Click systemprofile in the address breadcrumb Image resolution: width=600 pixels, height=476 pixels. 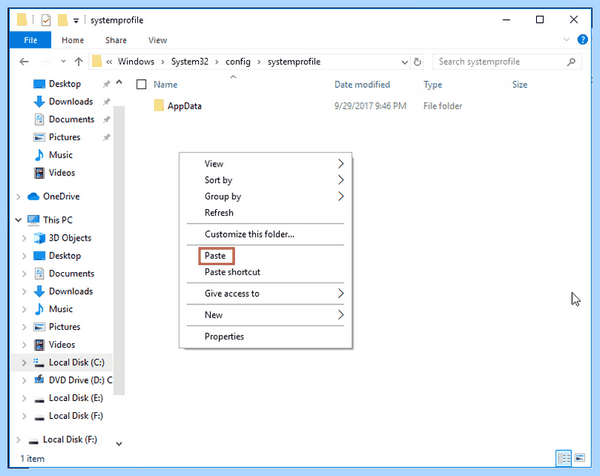pyautogui.click(x=294, y=62)
